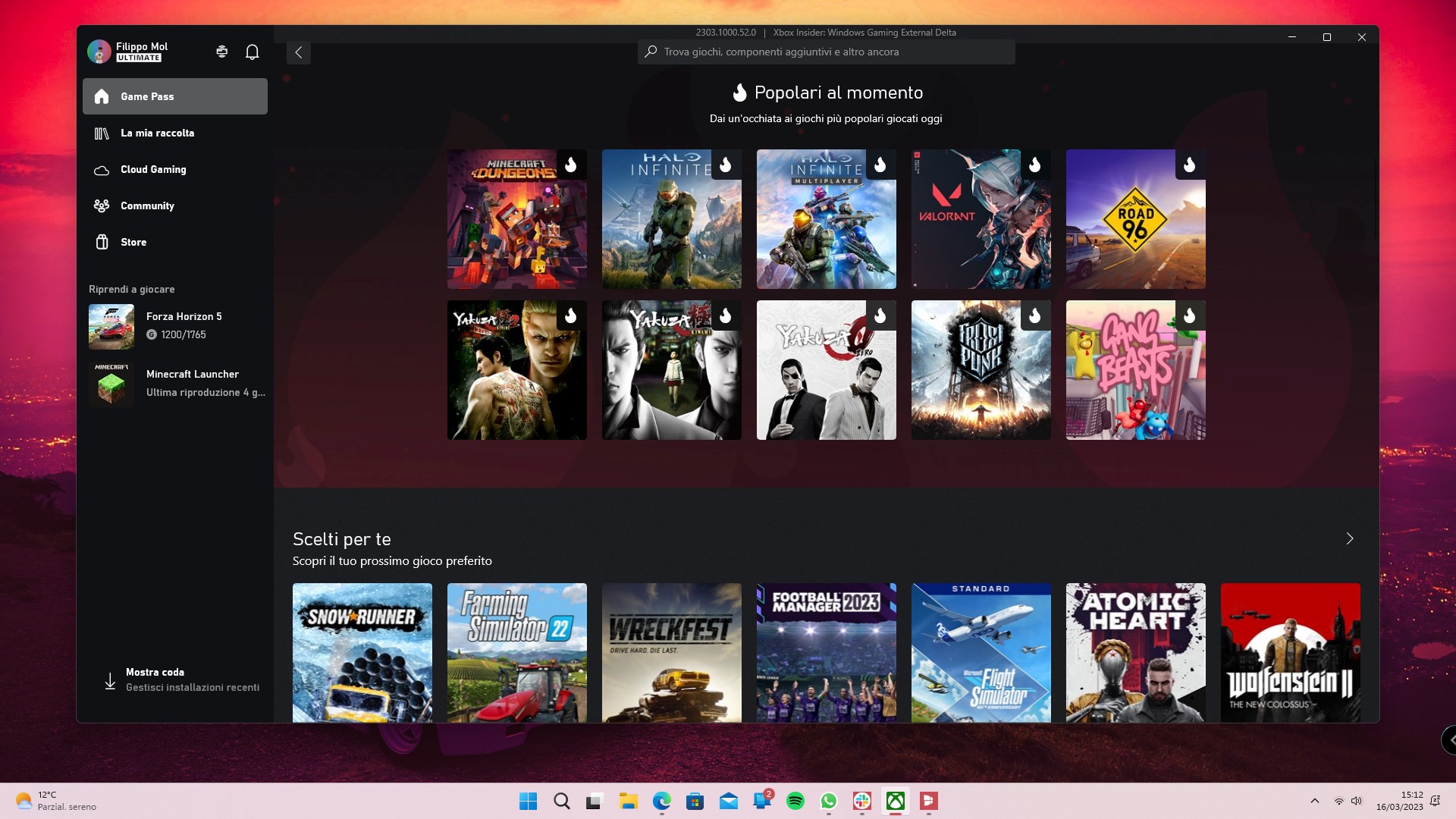Click Xbox app taskbar icon
This screenshot has width=1456, height=819.
tap(895, 801)
